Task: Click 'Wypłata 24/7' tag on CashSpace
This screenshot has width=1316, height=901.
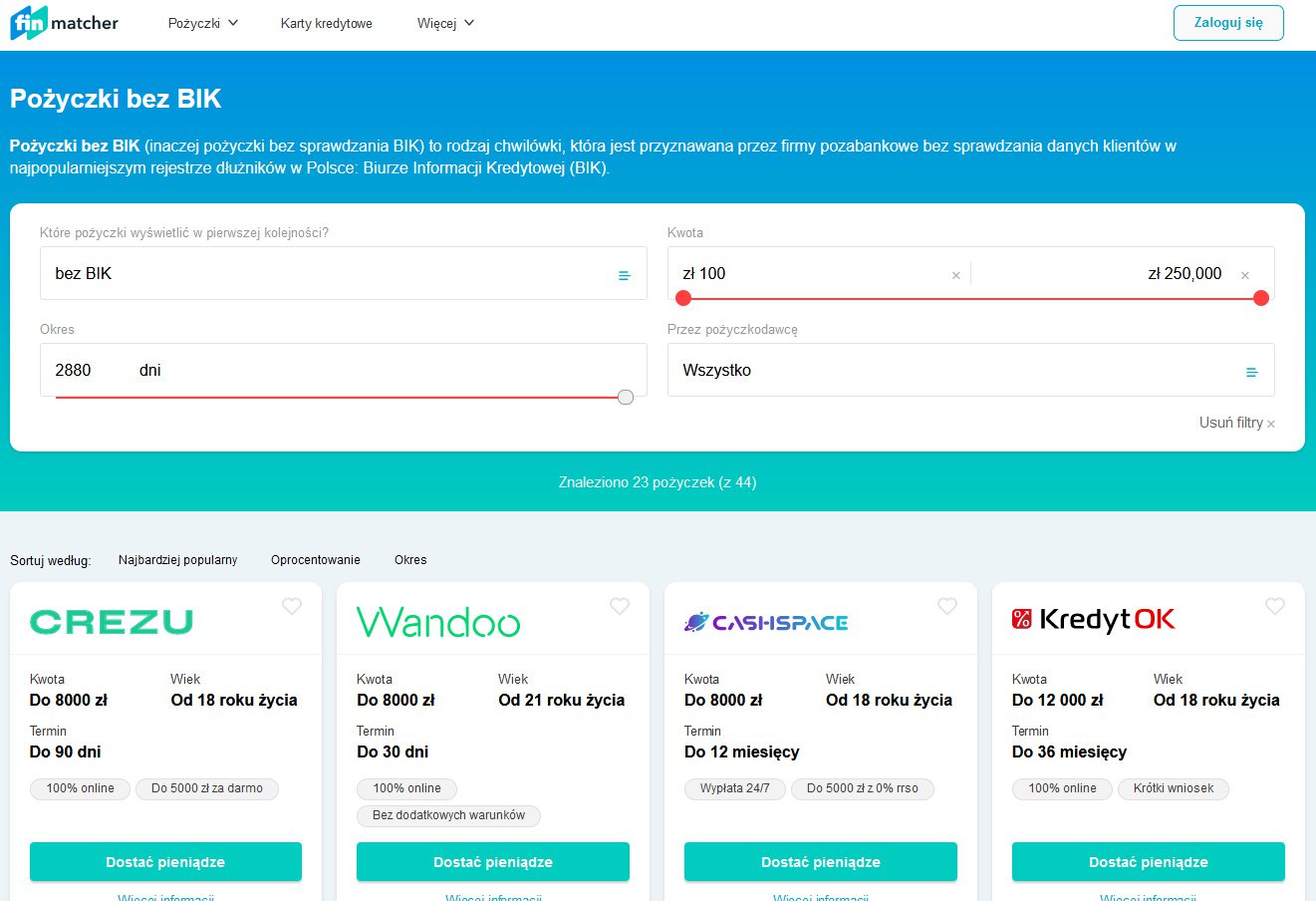Action: click(x=735, y=788)
